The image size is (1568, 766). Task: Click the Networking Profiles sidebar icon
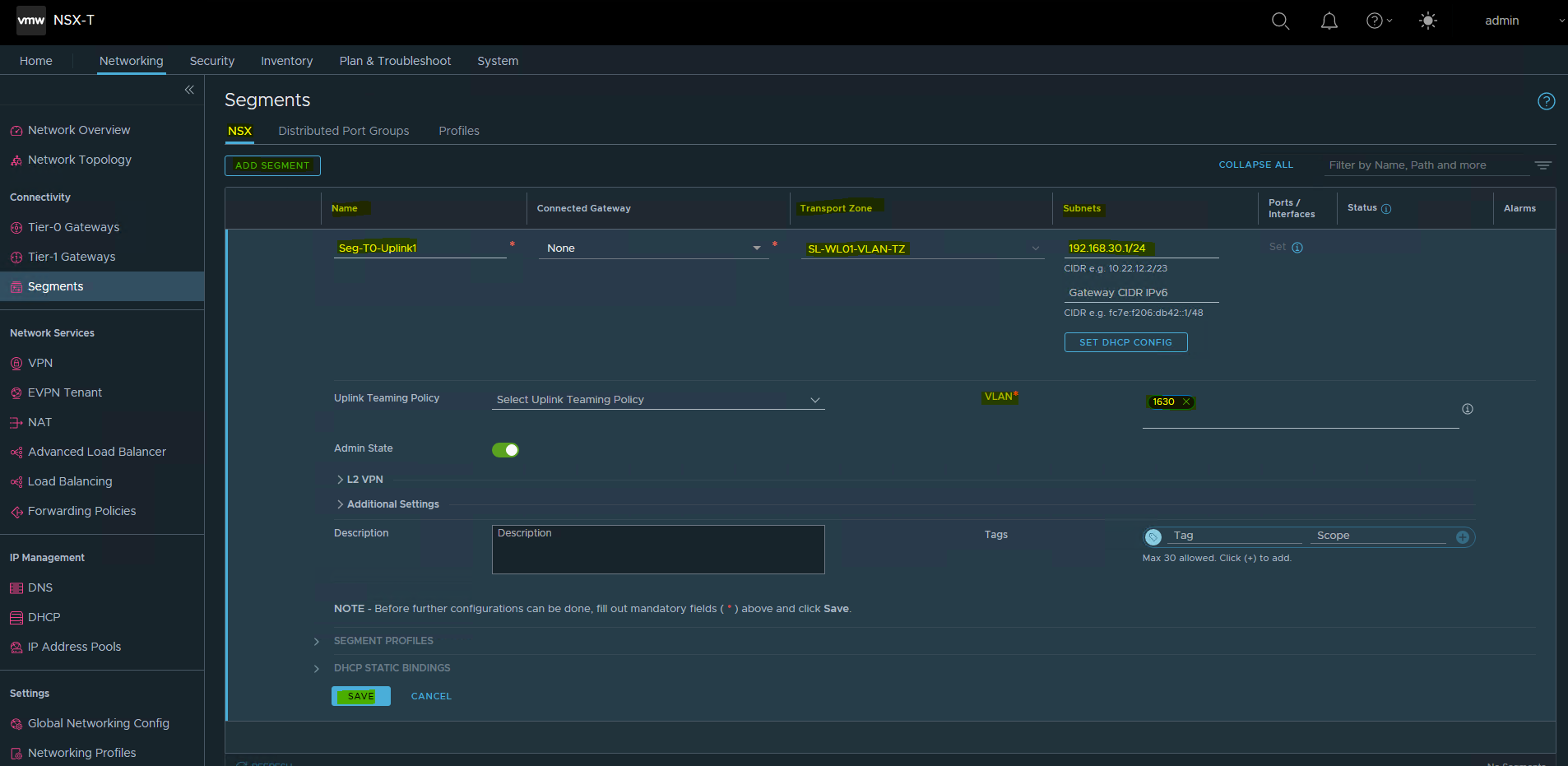tap(16, 754)
